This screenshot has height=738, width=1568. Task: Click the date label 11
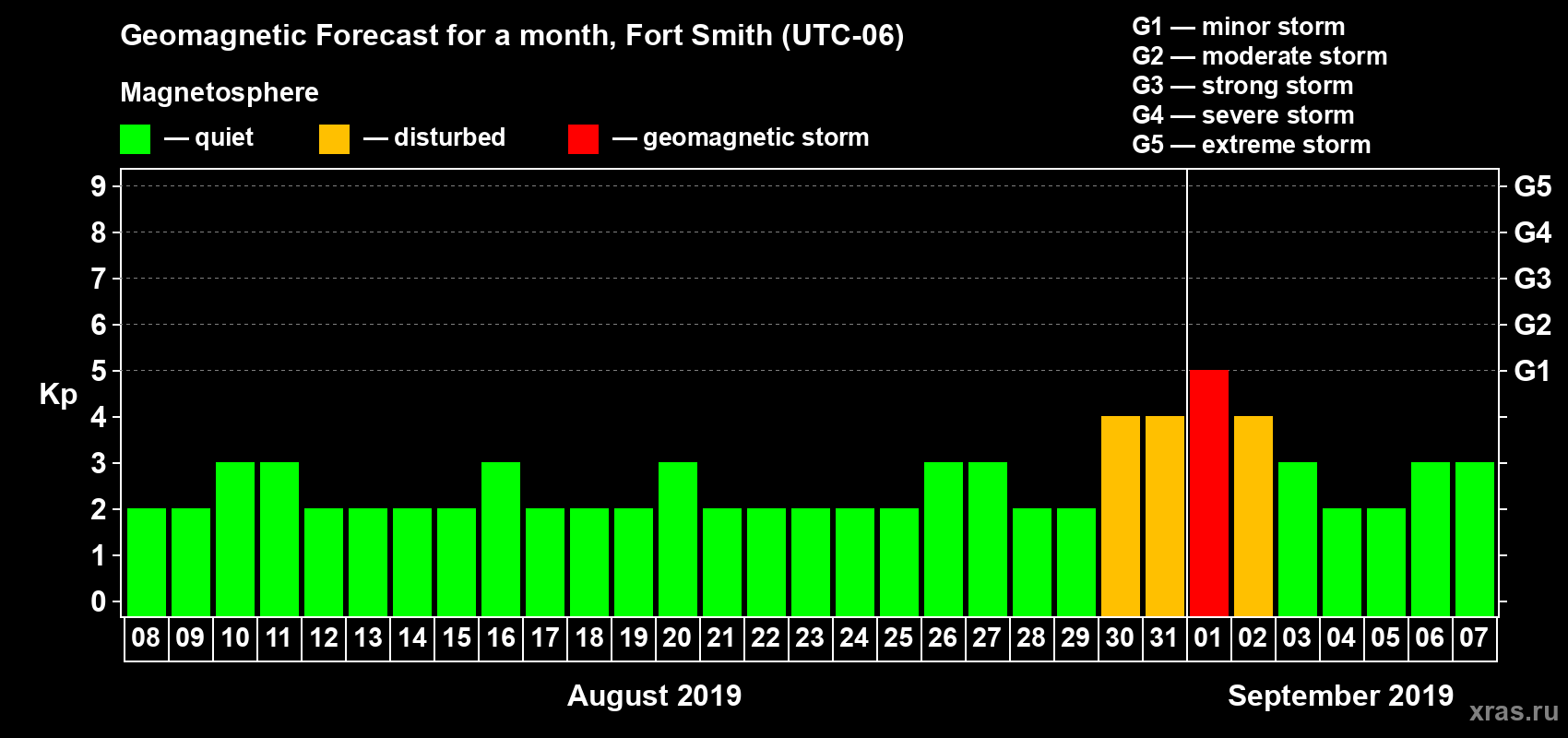279,637
